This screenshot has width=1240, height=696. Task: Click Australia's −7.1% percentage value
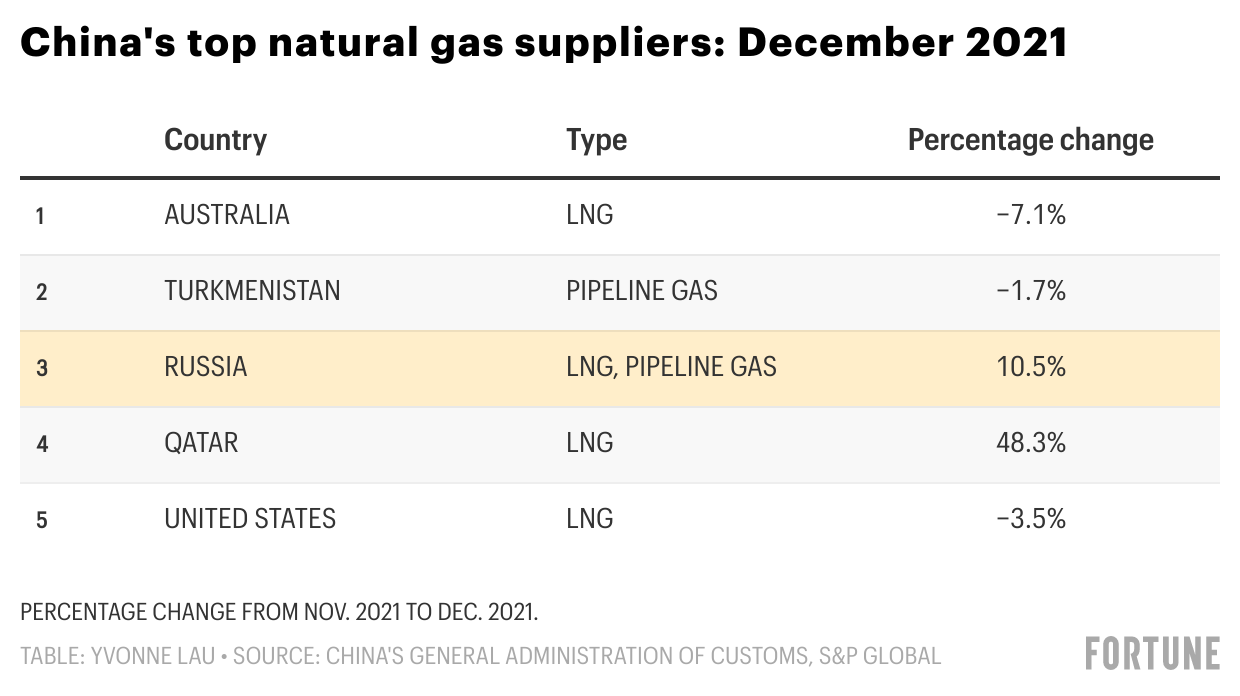tap(1031, 215)
